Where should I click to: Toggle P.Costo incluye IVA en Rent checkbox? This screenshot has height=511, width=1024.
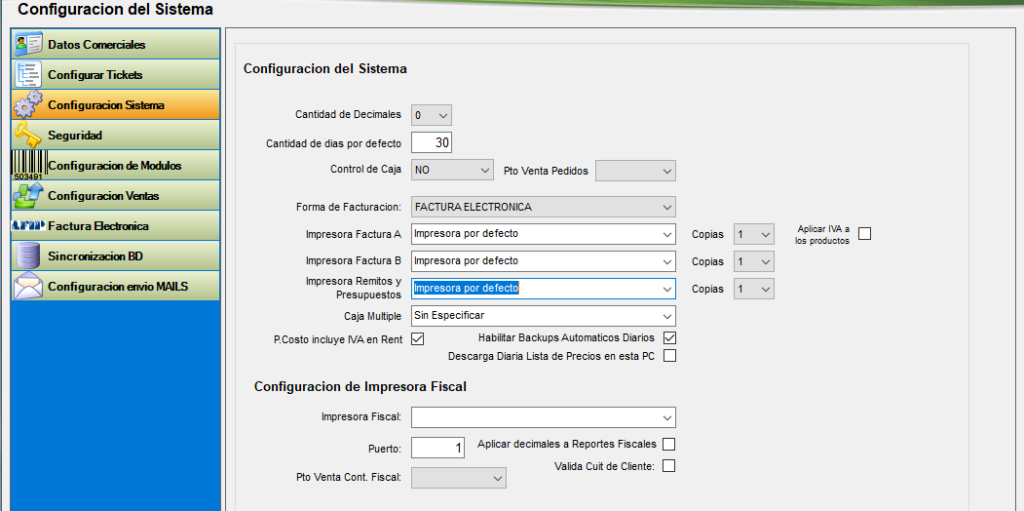418,339
